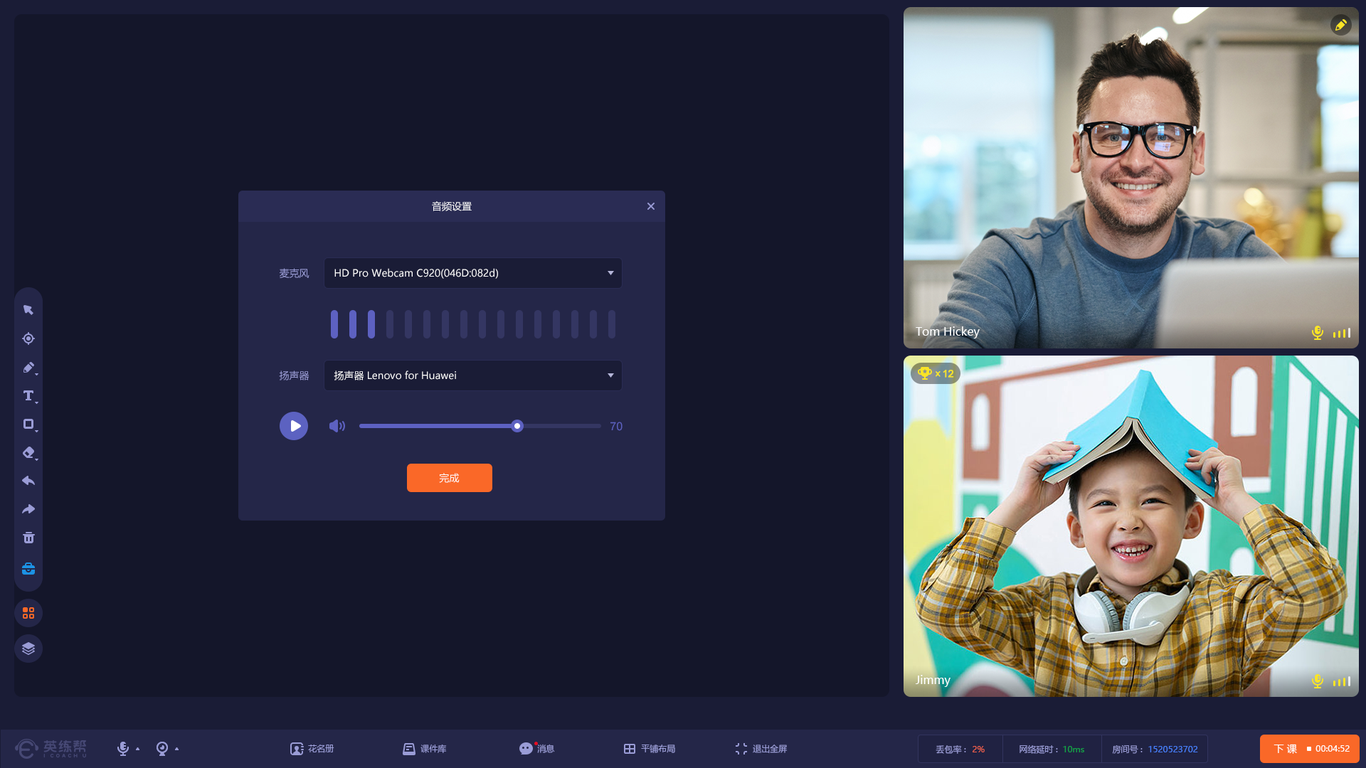This screenshot has height=768, width=1366.
Task: Activate the laser target tool
Action: (x=28, y=339)
